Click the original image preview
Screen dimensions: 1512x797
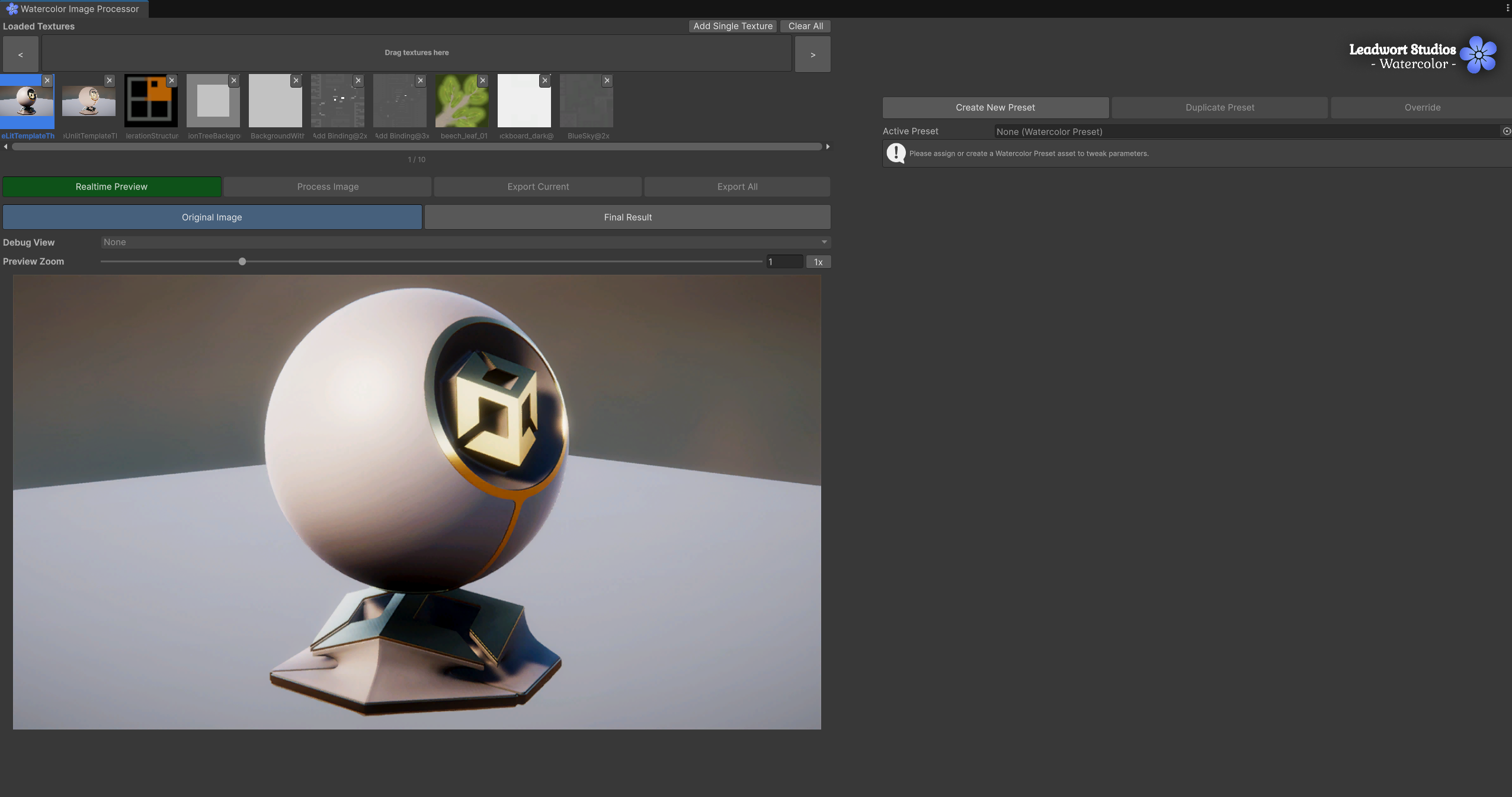pos(417,502)
